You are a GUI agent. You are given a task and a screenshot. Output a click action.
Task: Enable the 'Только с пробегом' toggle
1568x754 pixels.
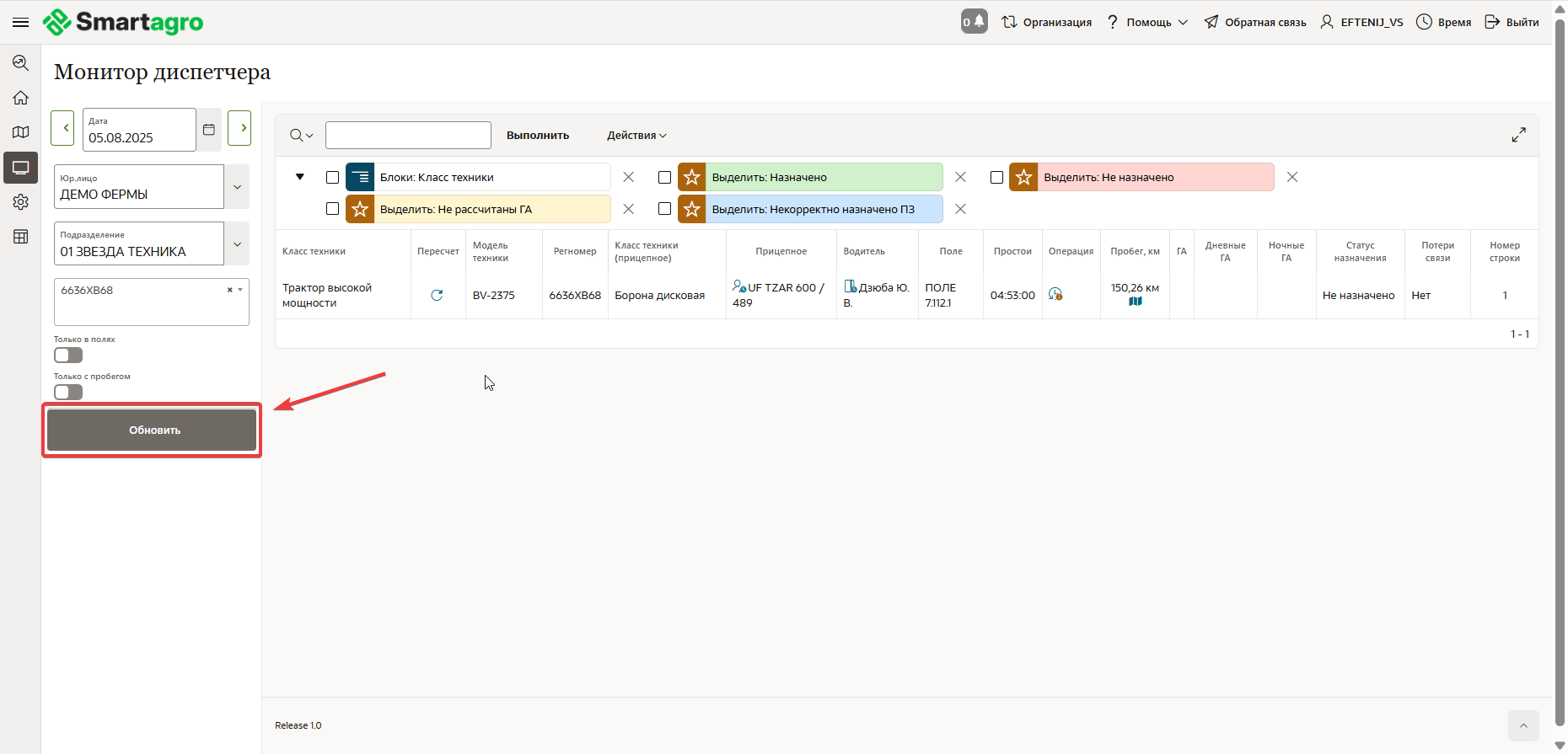(x=68, y=393)
